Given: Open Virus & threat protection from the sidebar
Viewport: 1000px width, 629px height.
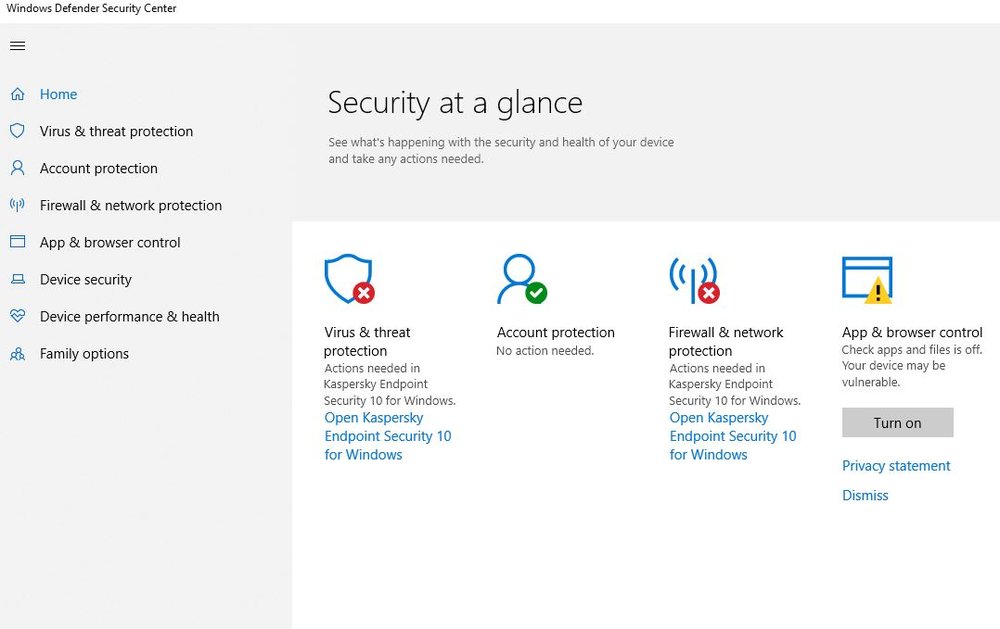Looking at the screenshot, I should click(x=115, y=131).
